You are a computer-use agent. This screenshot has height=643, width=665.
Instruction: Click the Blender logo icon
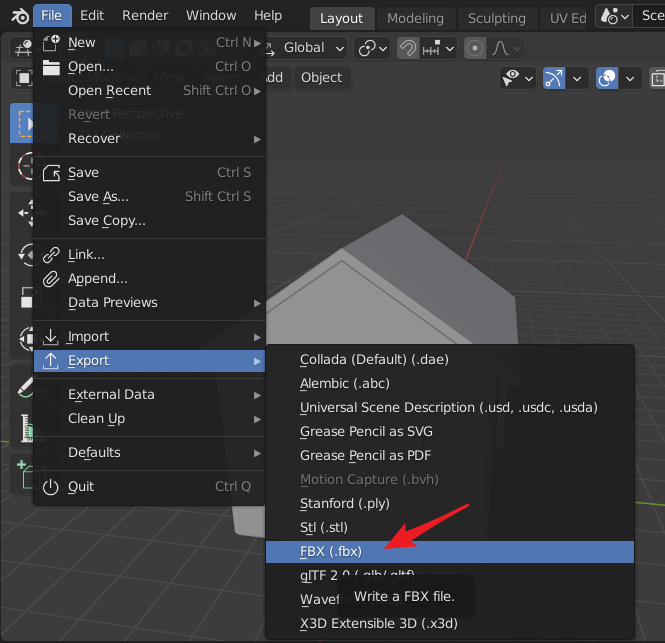click(20, 17)
